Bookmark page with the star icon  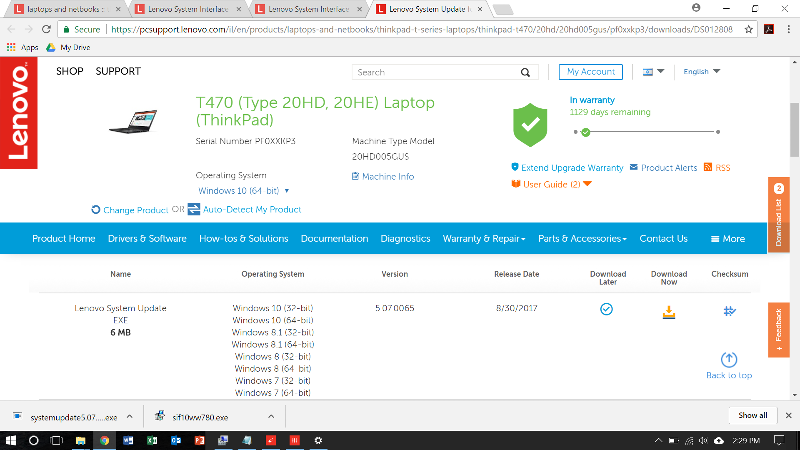[748, 30]
